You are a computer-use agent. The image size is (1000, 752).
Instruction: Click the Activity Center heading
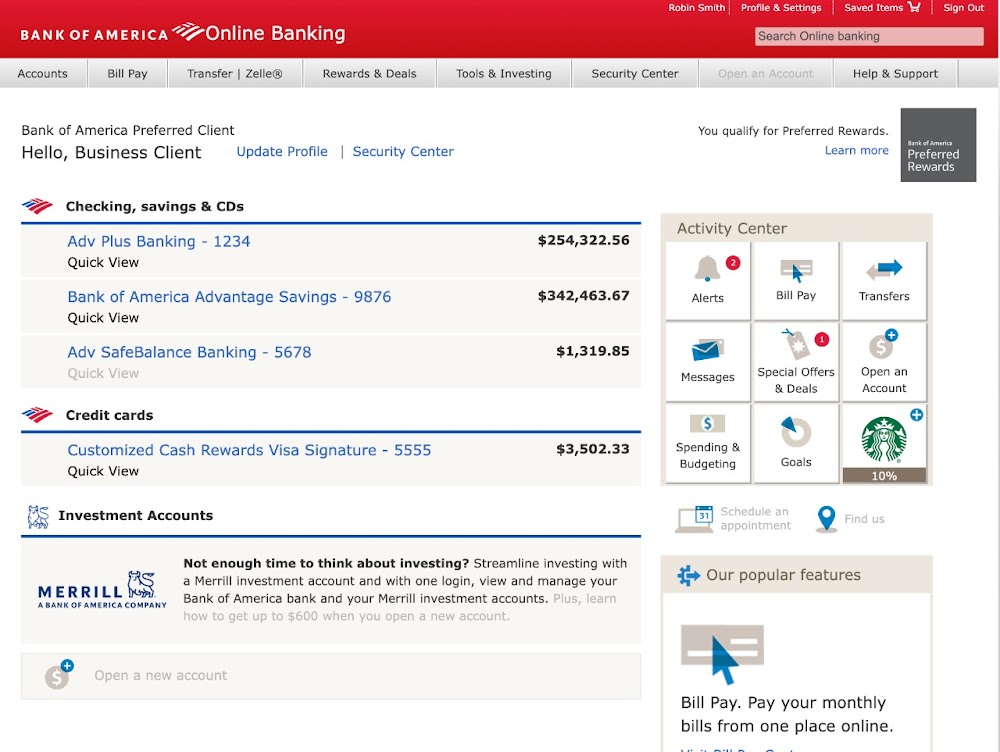[732, 228]
